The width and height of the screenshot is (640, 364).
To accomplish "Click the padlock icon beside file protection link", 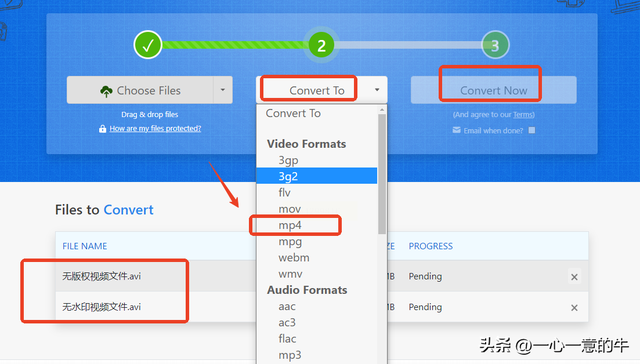I will pyautogui.click(x=102, y=129).
